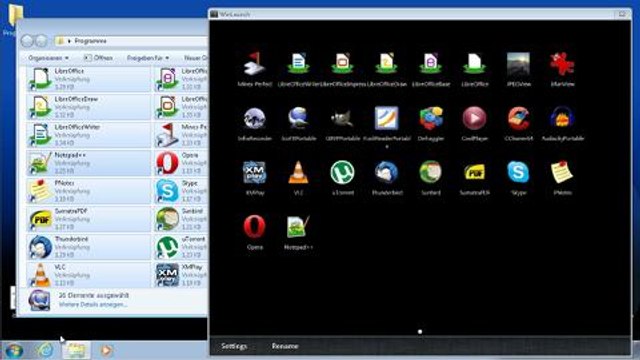The image size is (640, 360).
Task: Select LibreOffice shortcut in Explorer window
Action: (x=89, y=79)
